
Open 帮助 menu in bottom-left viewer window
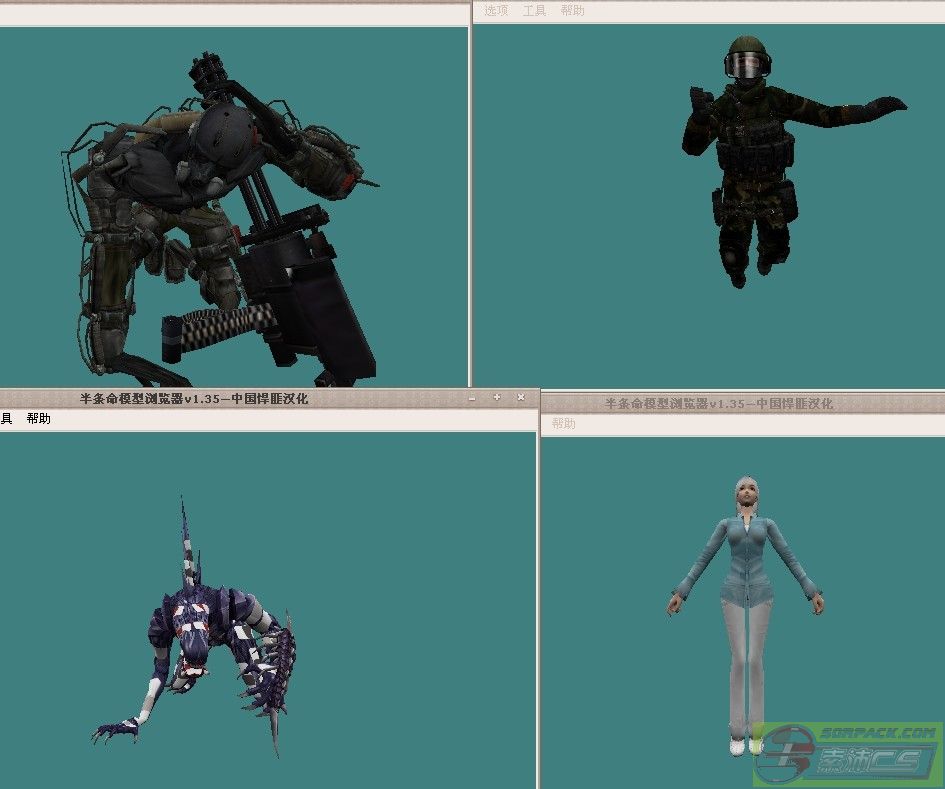pos(39,419)
